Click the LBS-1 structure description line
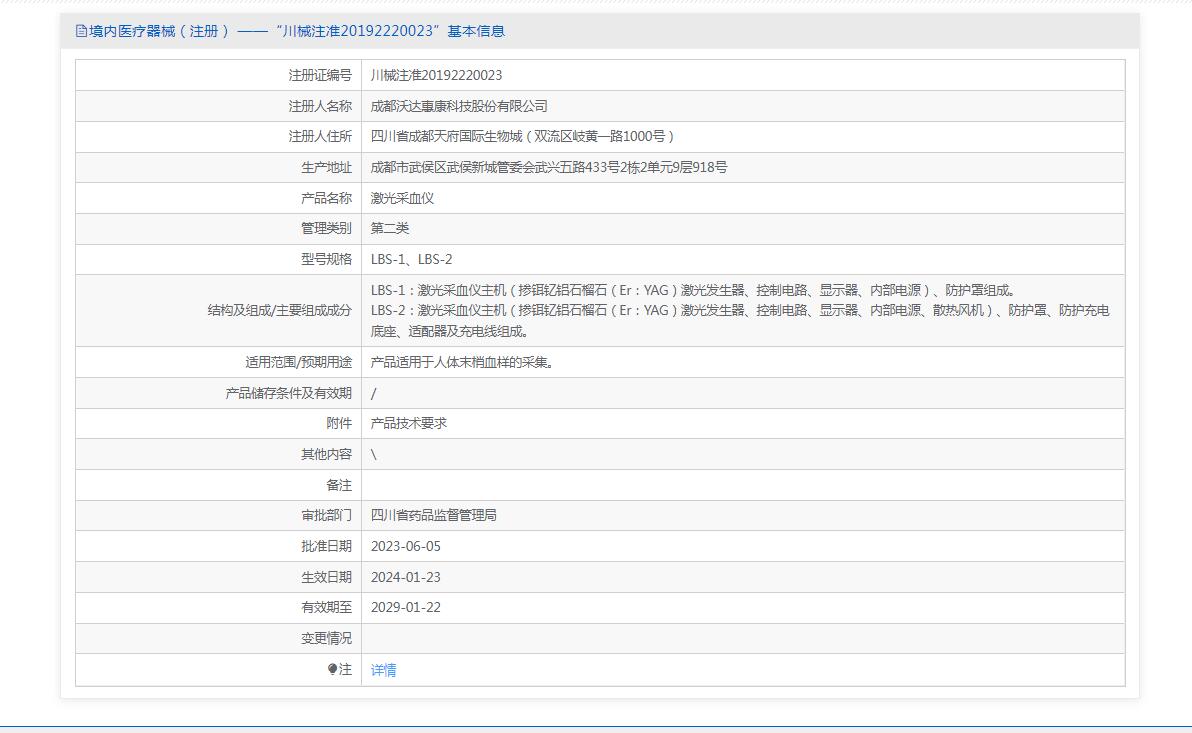 (x=693, y=290)
